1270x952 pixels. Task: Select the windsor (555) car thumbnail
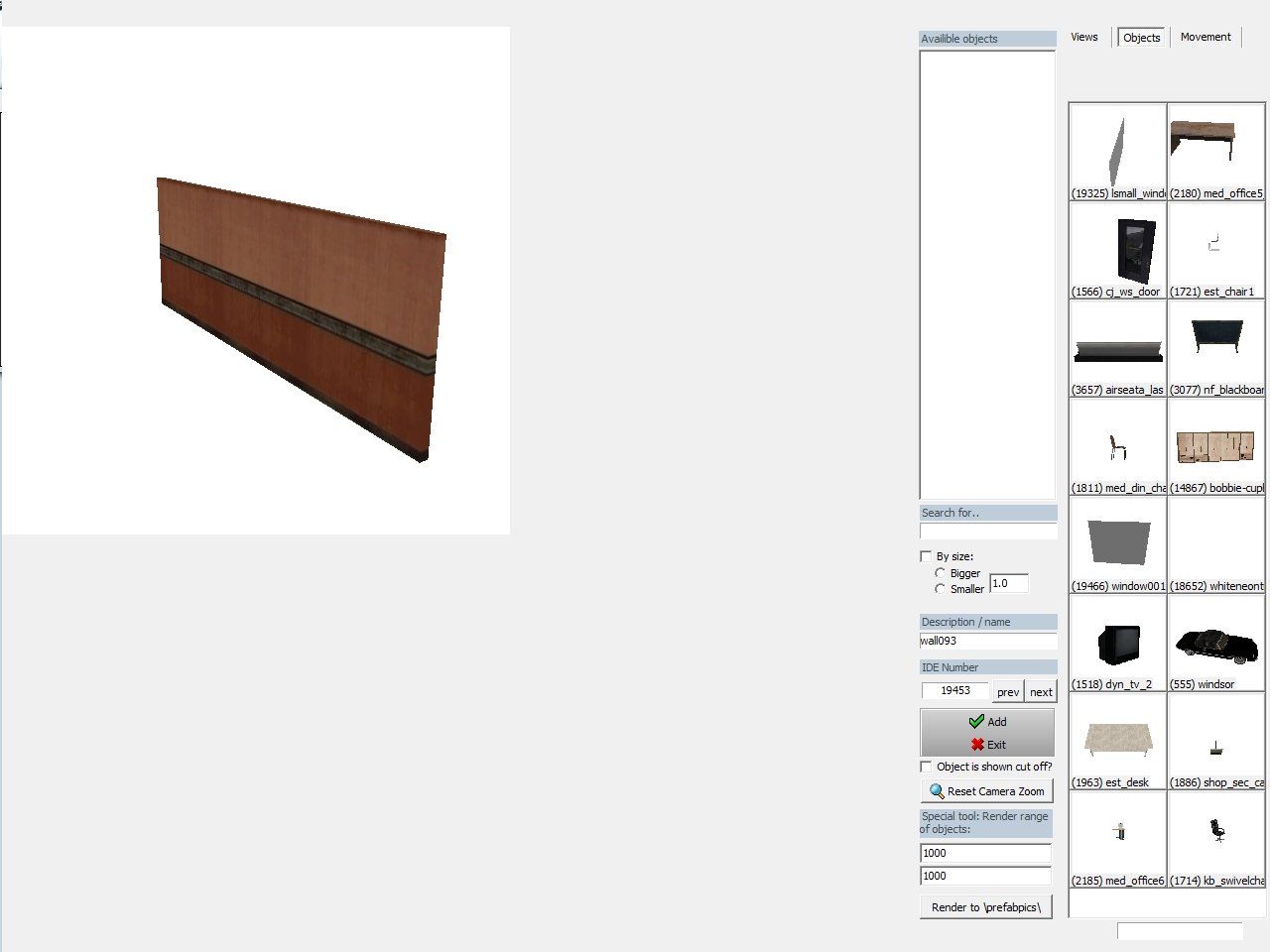point(1216,643)
